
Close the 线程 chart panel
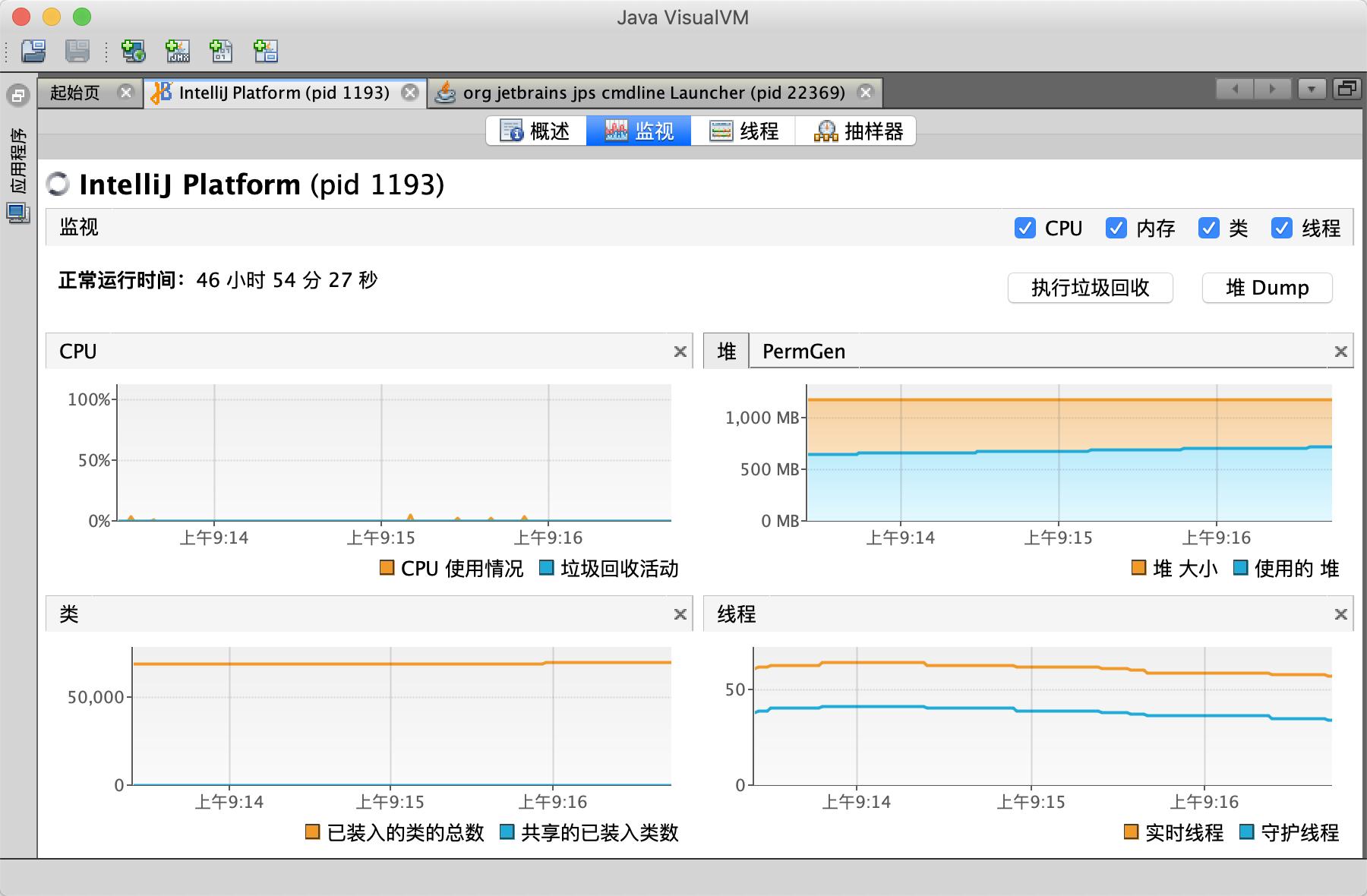point(1340,614)
